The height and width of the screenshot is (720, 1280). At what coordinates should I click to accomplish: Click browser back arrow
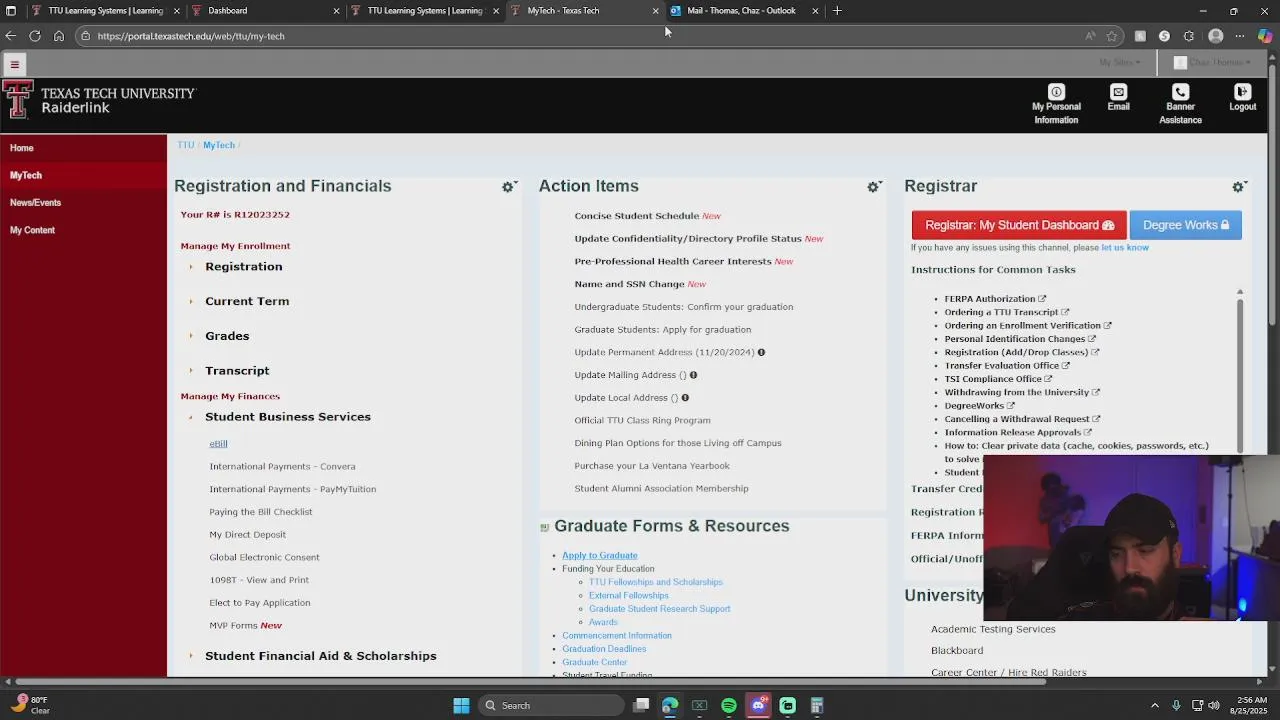tap(10, 36)
